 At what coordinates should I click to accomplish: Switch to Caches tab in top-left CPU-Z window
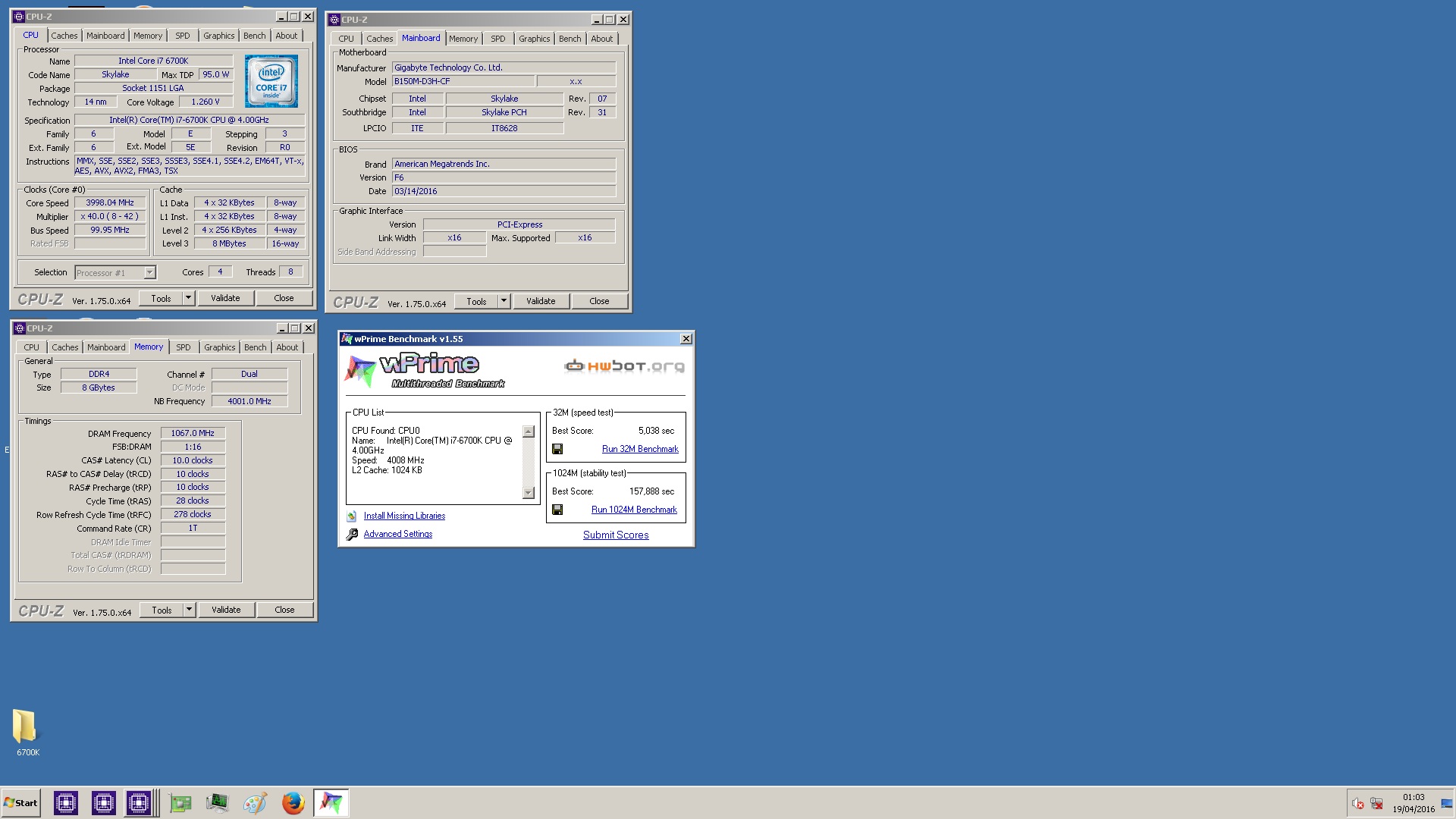click(64, 36)
